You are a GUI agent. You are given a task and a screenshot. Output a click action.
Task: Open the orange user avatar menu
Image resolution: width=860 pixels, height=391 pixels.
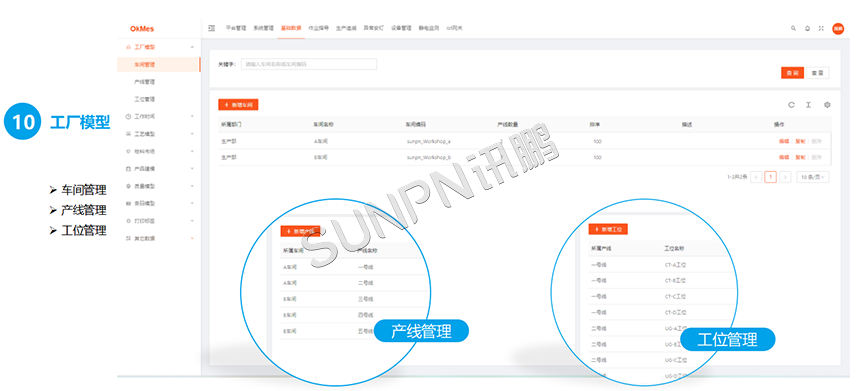[x=838, y=29]
